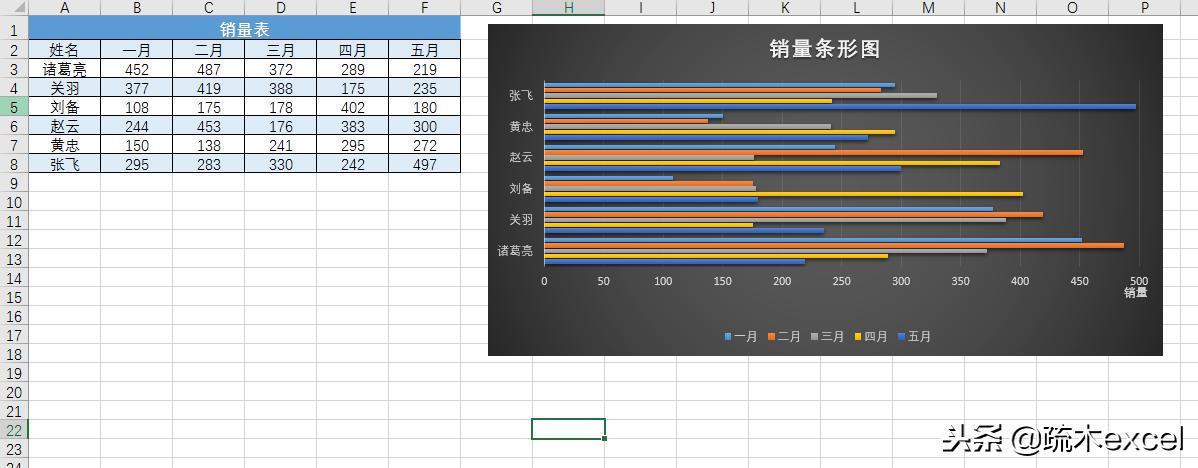The image size is (1198, 468).
Task: Click the 500 tick label on the chart axis
Action: tap(1138, 281)
